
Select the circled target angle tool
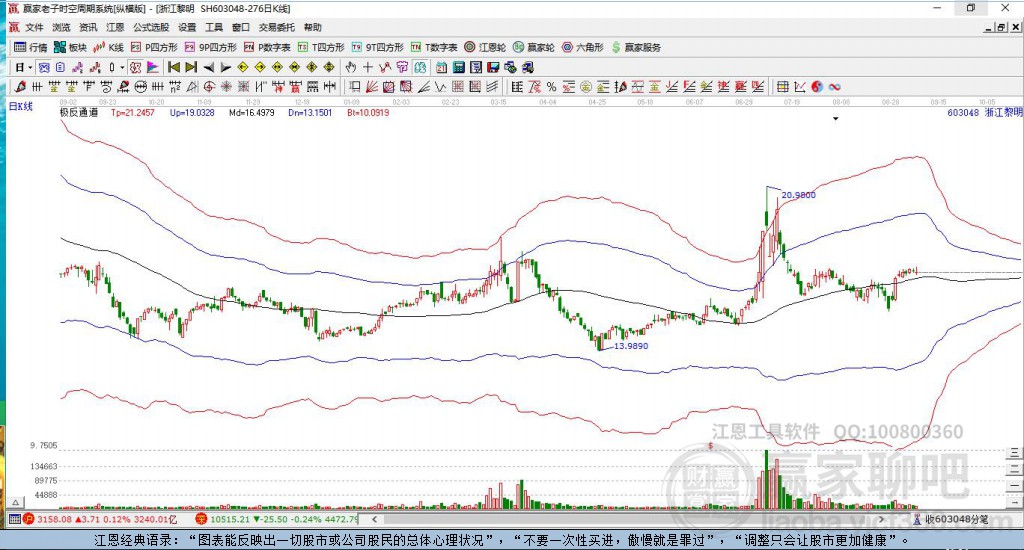click(x=209, y=86)
